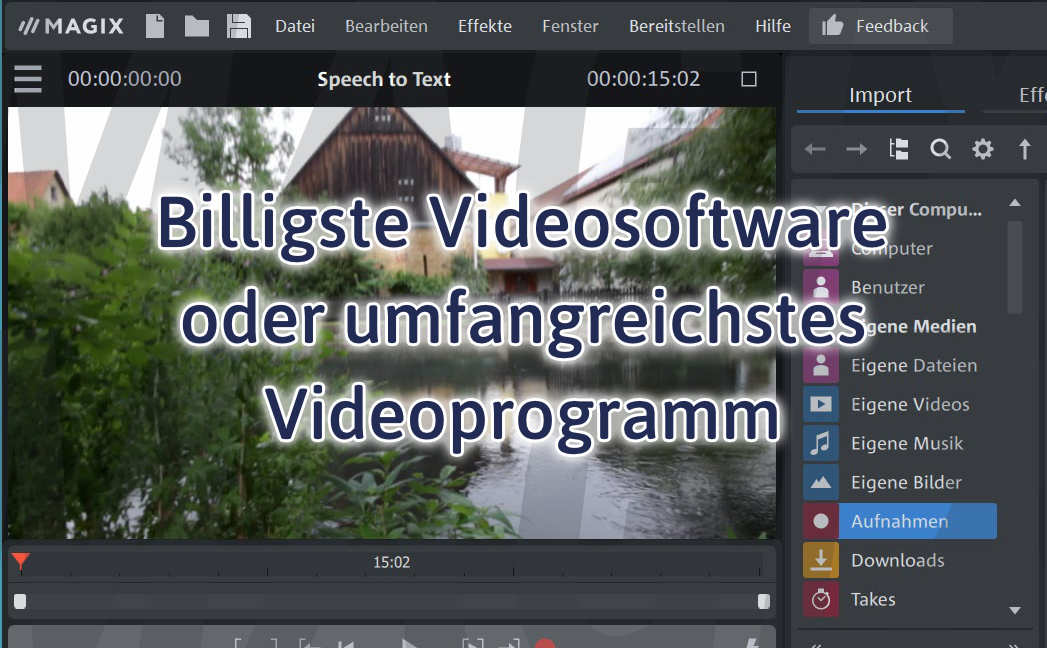Open the sidebar scroll-down chevron below Takes
The width and height of the screenshot is (1047, 648).
(1014, 610)
